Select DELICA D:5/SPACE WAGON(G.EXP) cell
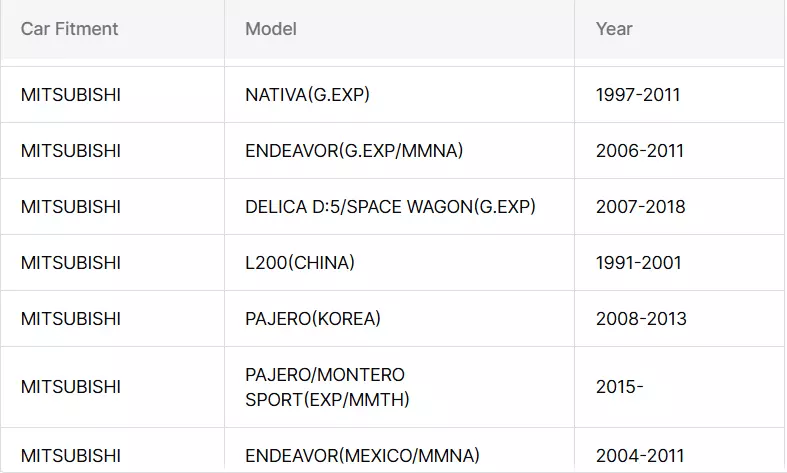 pos(390,207)
